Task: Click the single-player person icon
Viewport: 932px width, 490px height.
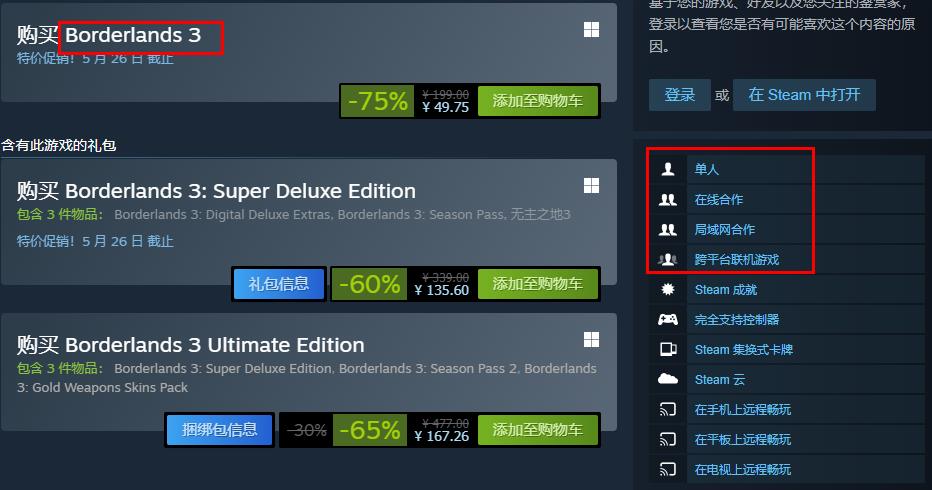Action: [x=667, y=169]
